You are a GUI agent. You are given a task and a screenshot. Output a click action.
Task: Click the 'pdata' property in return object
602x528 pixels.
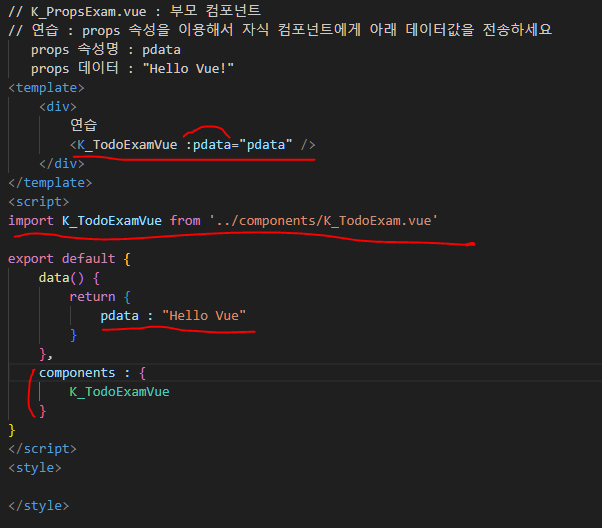(x=119, y=316)
